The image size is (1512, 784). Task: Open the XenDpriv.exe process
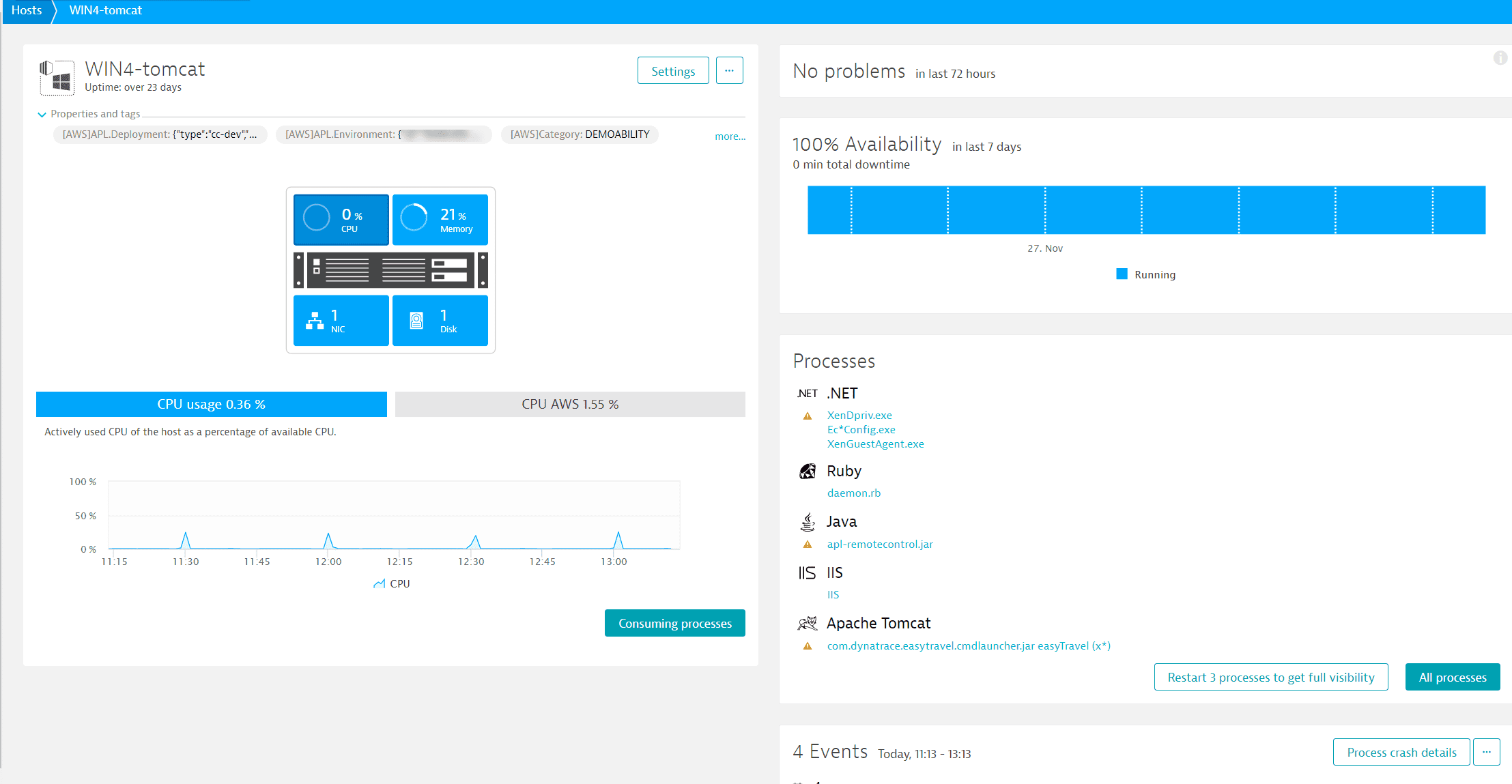859,416
